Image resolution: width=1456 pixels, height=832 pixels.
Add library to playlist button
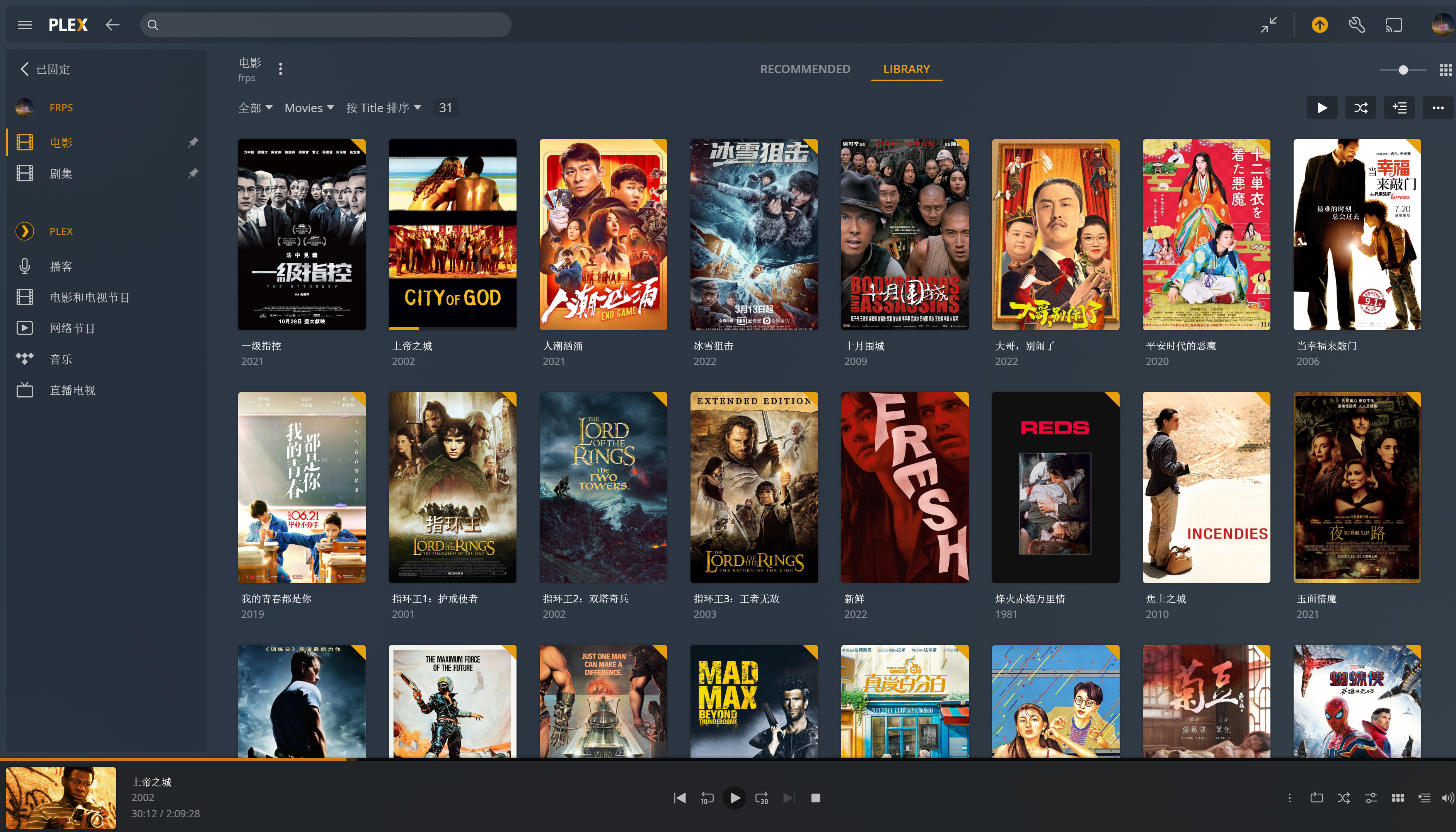point(1400,107)
